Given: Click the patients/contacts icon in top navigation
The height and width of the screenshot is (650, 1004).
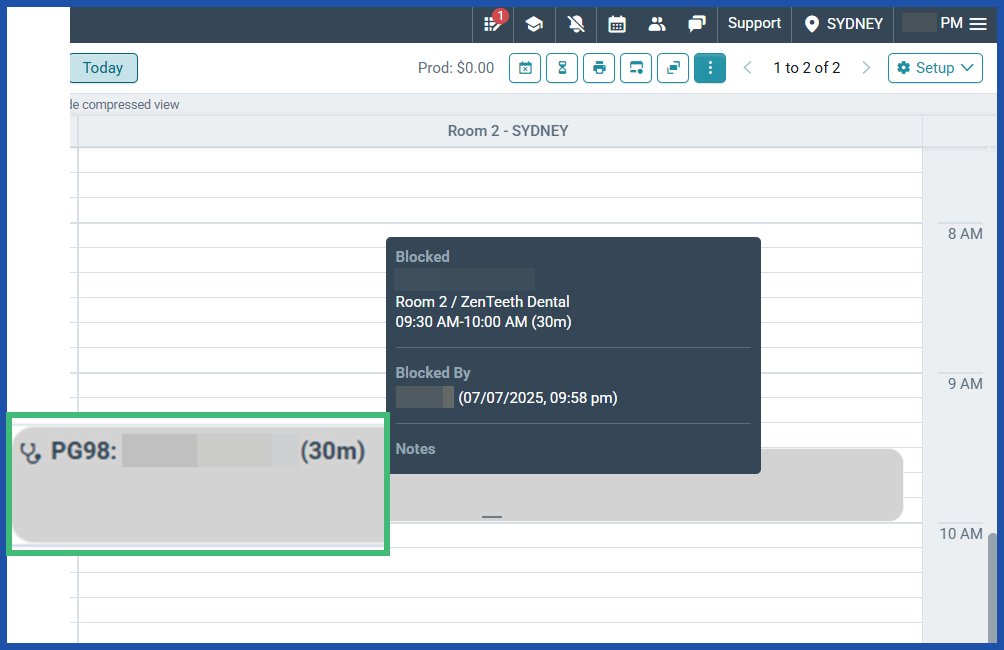Looking at the screenshot, I should (x=657, y=24).
